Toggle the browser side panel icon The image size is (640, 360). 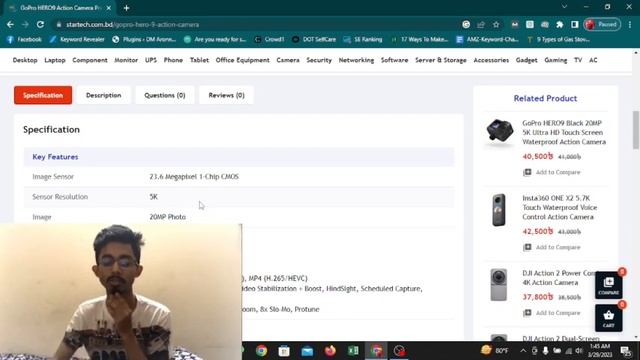(575, 24)
